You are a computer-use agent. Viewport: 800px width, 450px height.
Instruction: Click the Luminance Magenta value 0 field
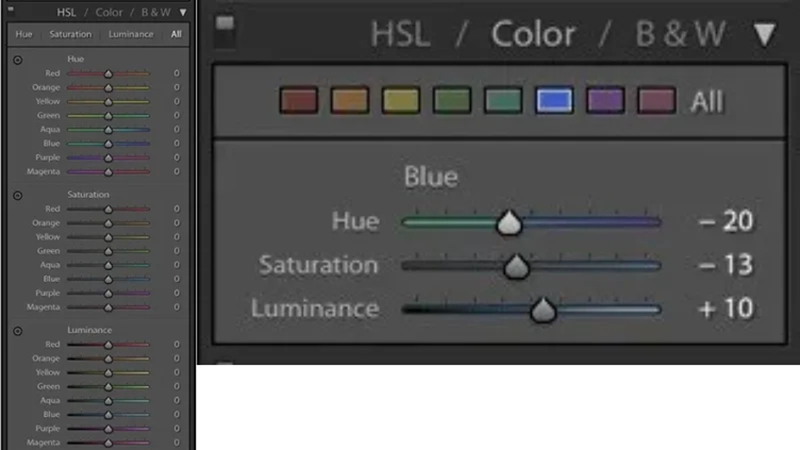(x=177, y=442)
